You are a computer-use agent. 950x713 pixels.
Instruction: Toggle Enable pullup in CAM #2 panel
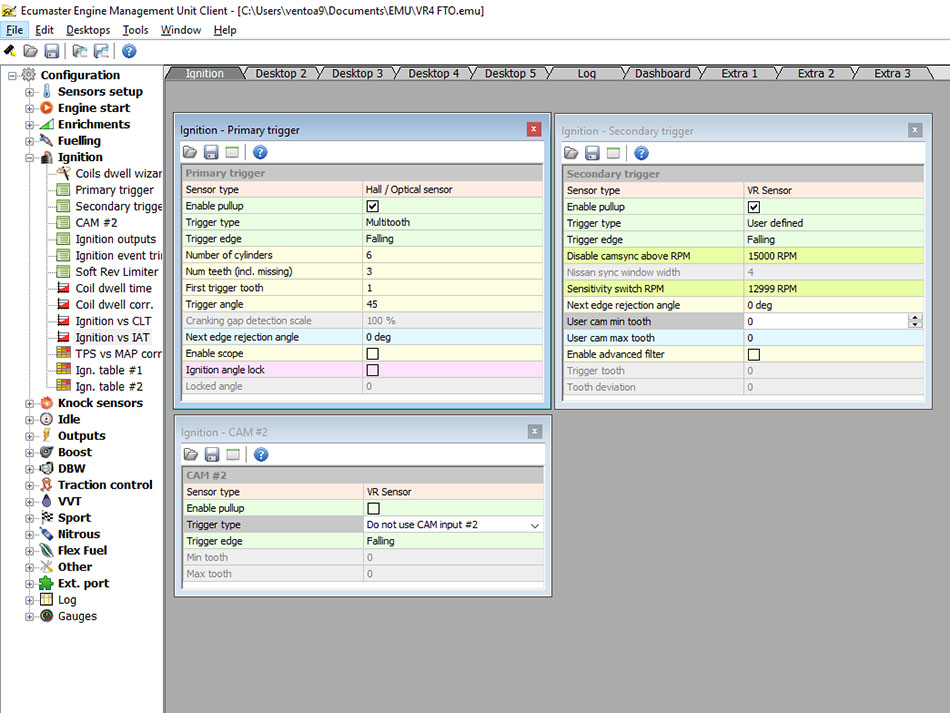click(374, 508)
